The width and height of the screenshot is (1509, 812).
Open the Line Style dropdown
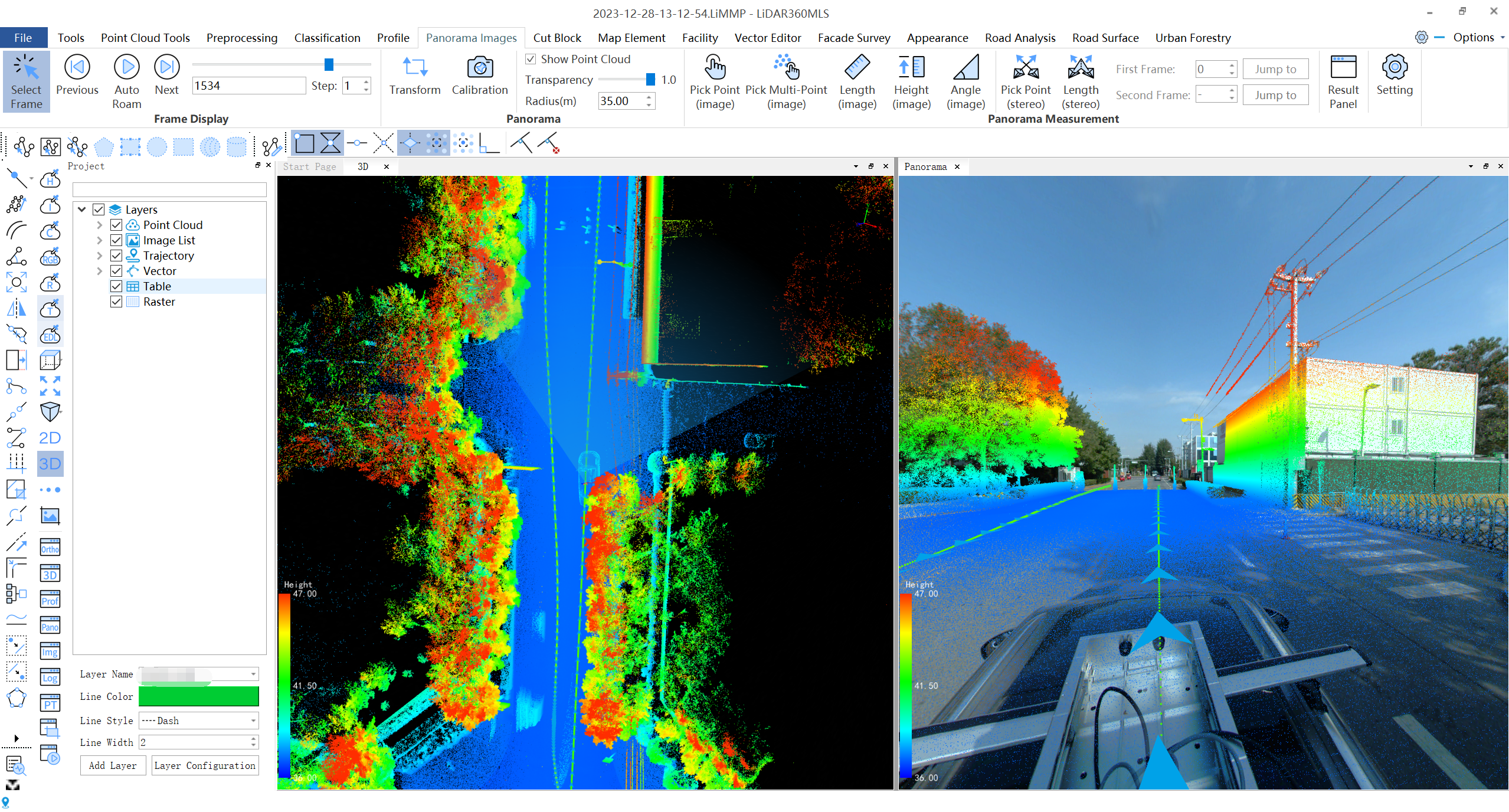tap(253, 721)
